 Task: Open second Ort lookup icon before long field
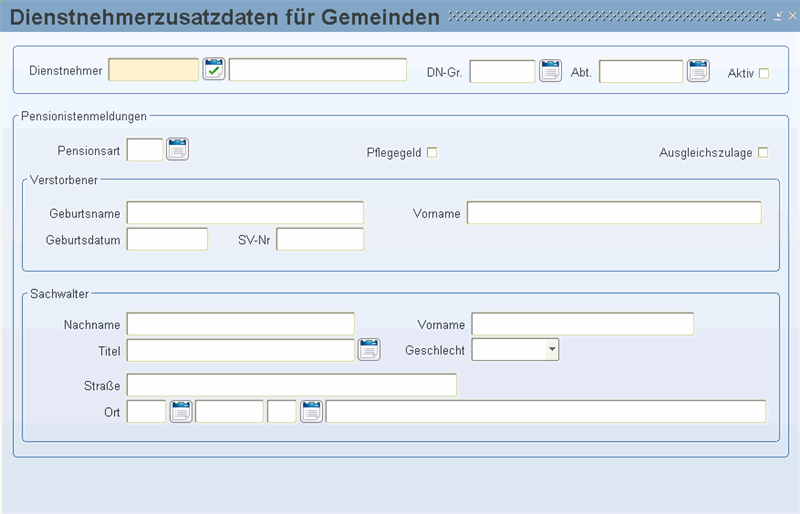[312, 411]
